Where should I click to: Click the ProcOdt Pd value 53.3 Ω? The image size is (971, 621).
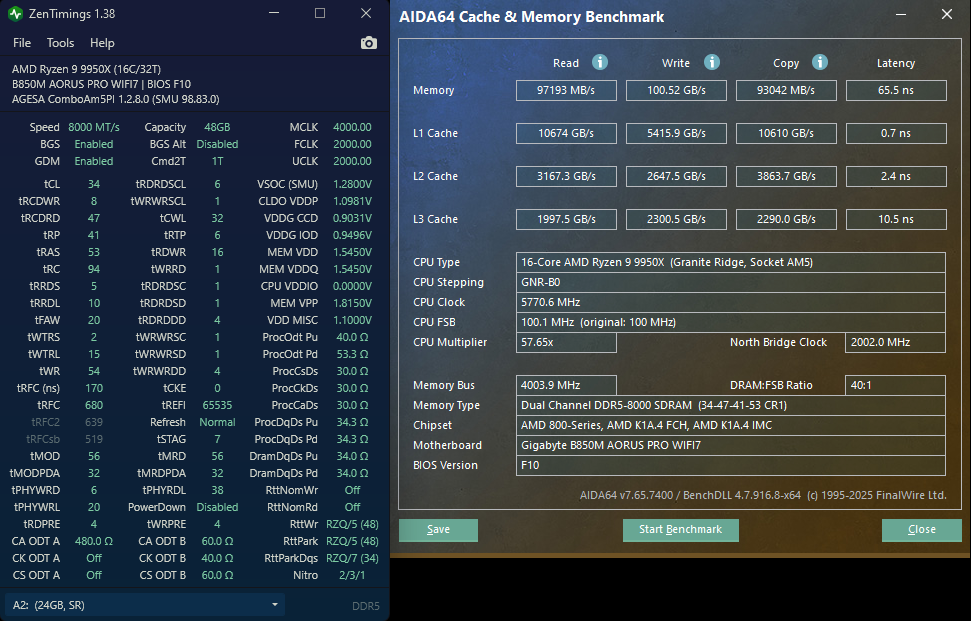(x=352, y=354)
